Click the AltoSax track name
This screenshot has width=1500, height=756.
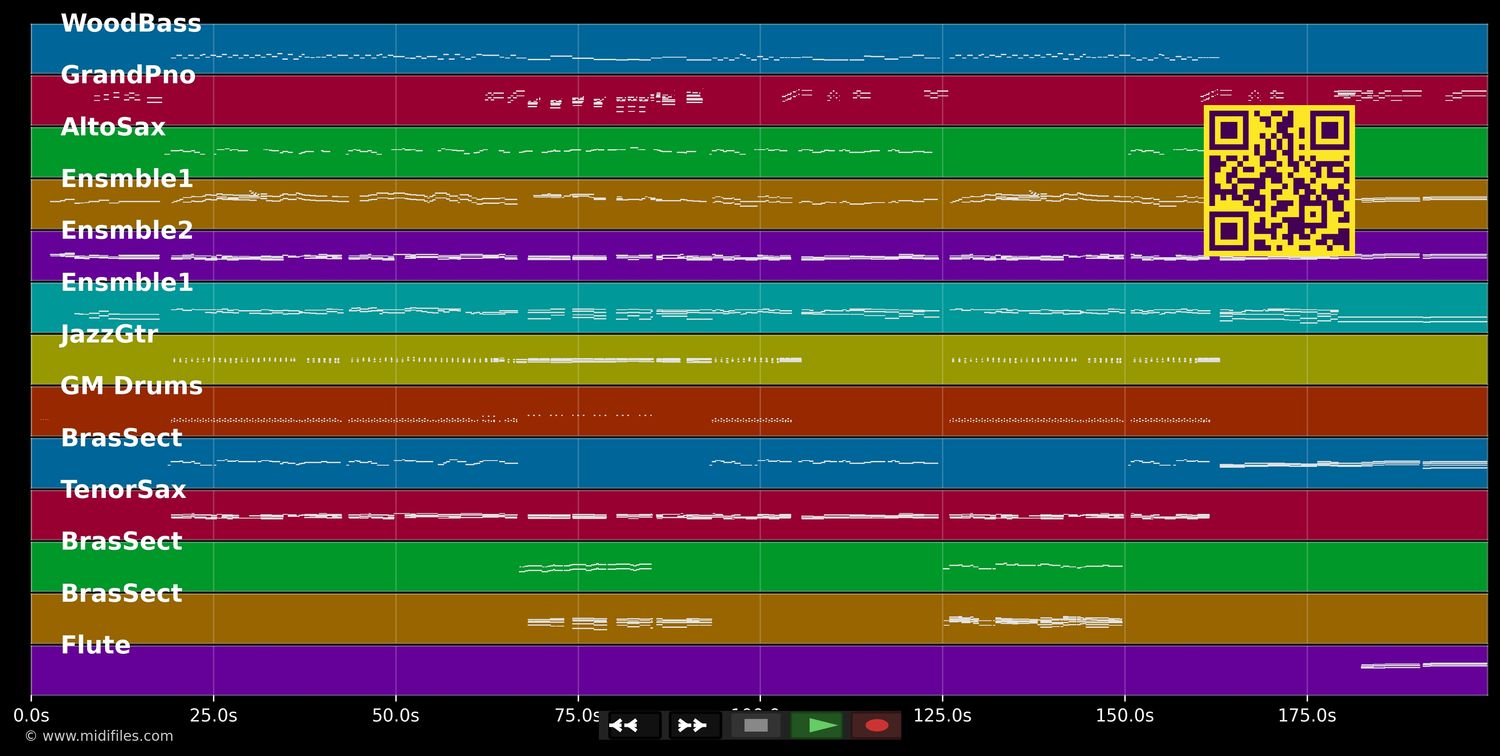113,128
